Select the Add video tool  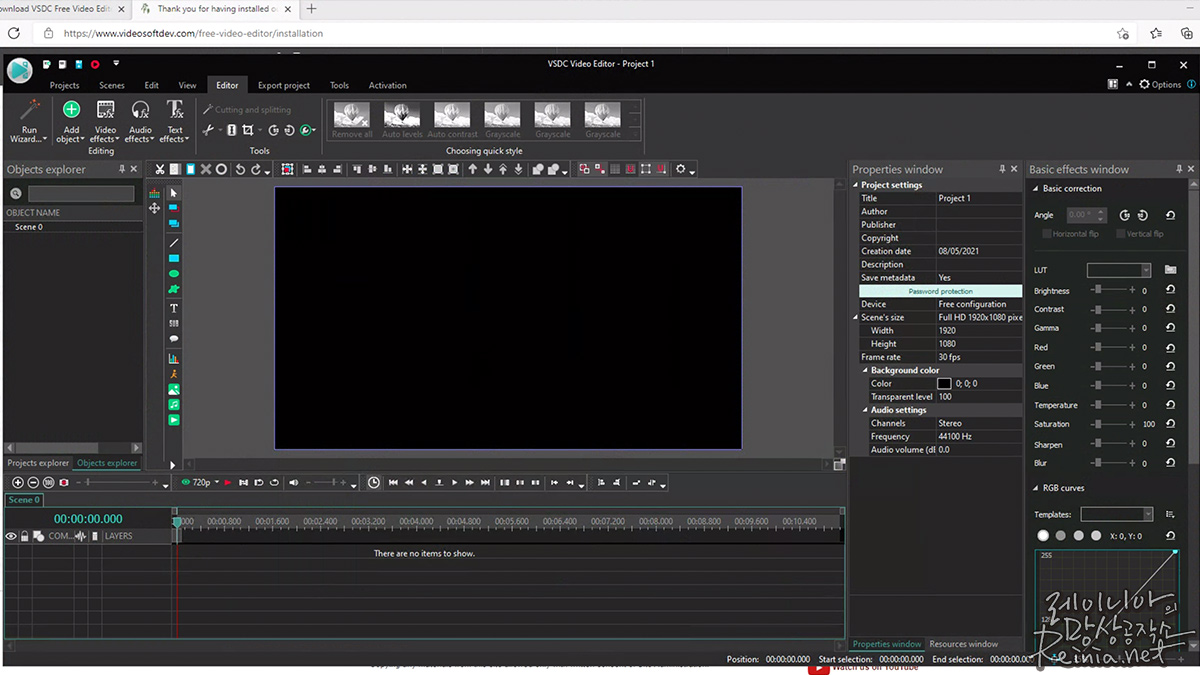click(174, 420)
